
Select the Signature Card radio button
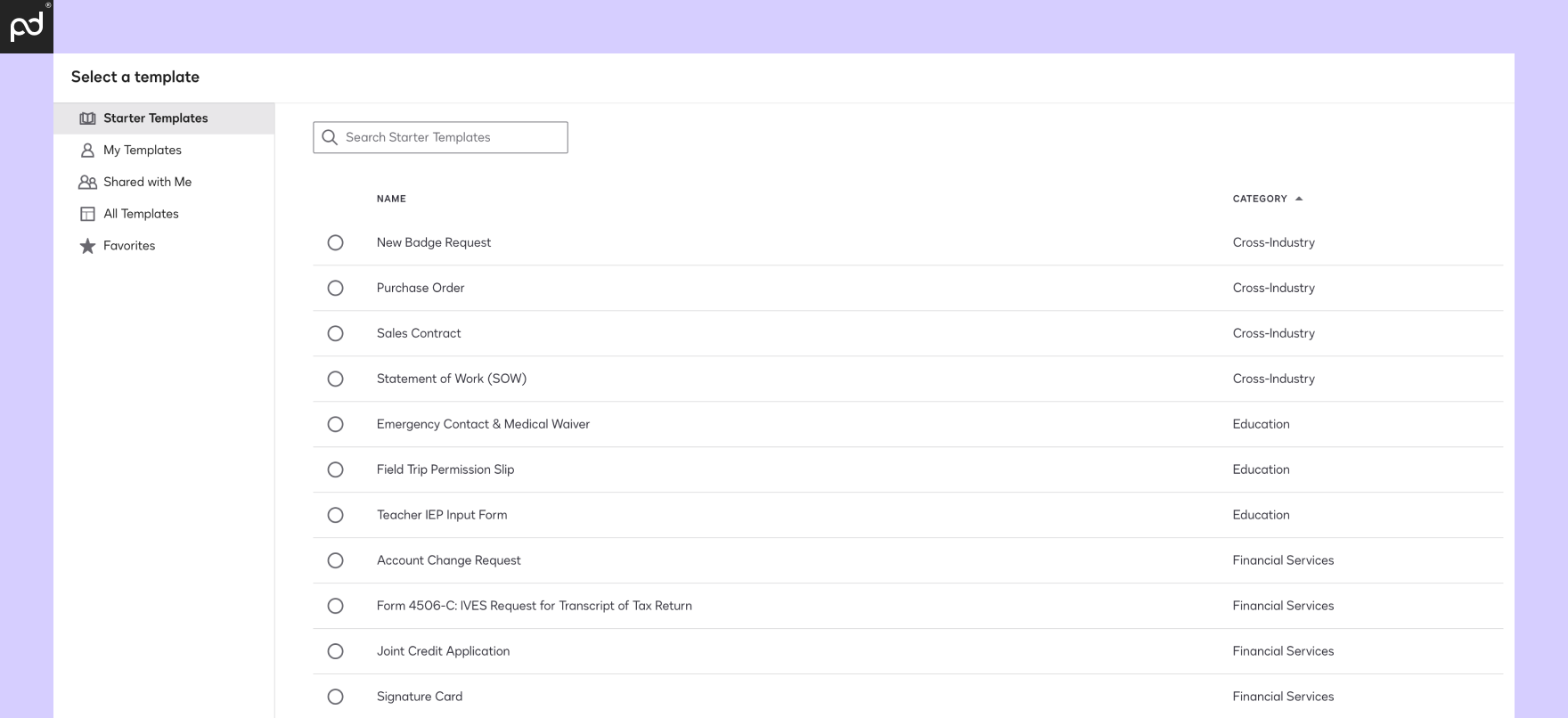click(x=335, y=697)
